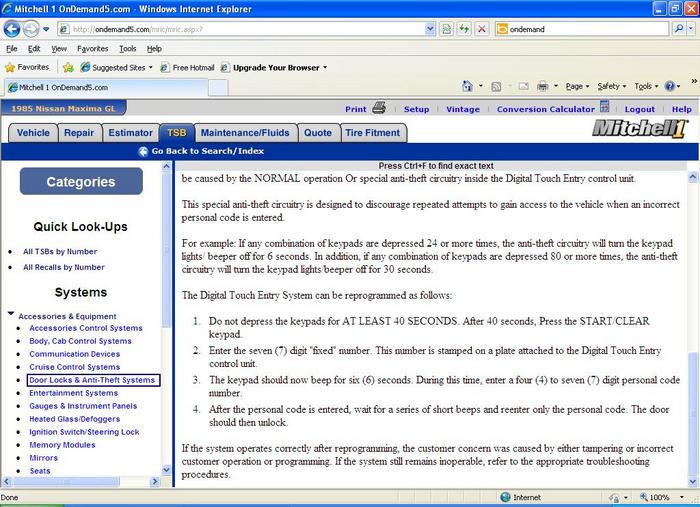The width and height of the screenshot is (700, 507).
Task: Open the Tools menu in menu bar
Action: [128, 49]
